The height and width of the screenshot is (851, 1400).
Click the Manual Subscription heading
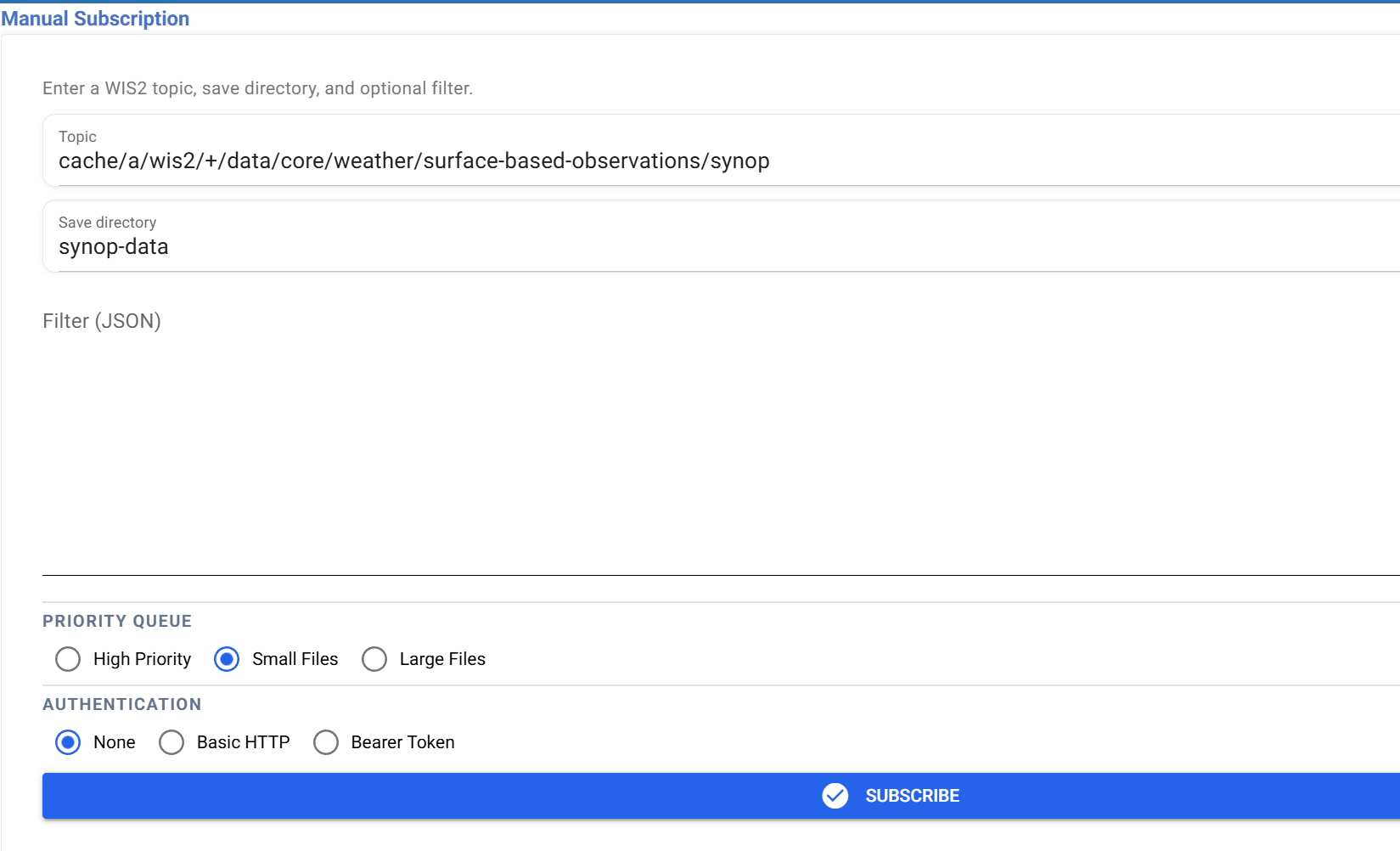pyautogui.click(x=95, y=19)
